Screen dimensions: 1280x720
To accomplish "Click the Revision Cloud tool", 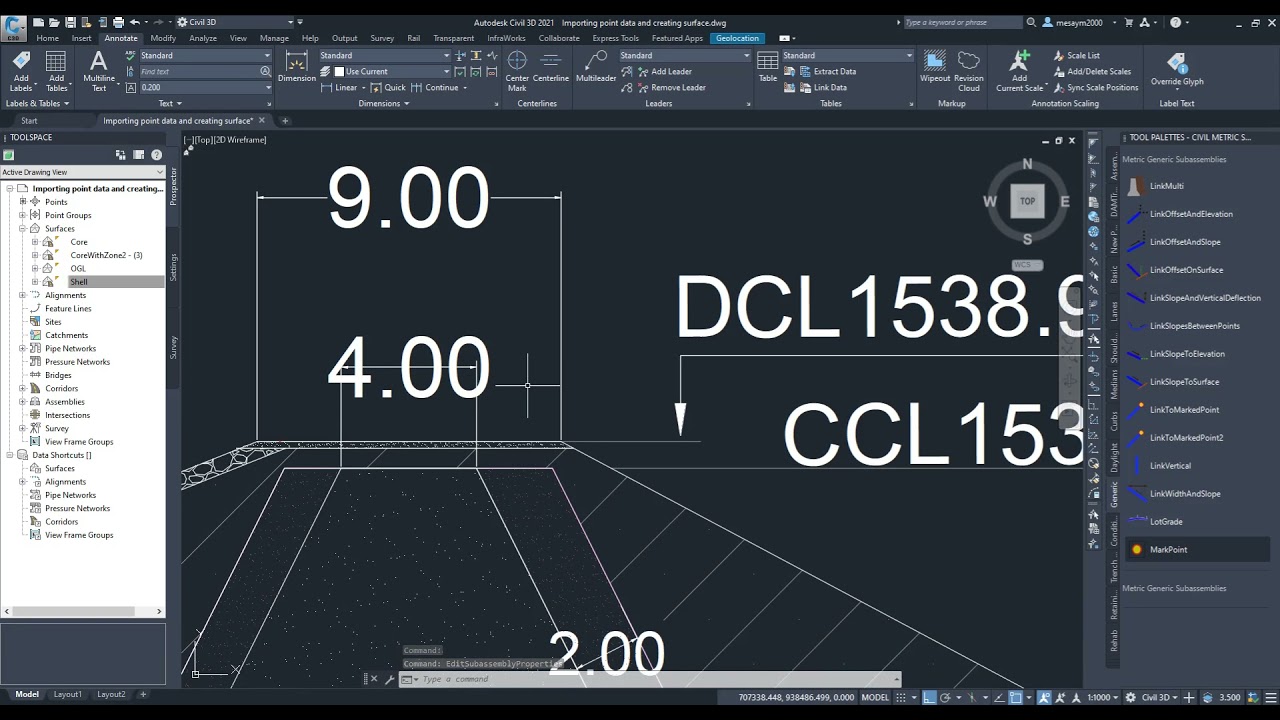I will (969, 70).
